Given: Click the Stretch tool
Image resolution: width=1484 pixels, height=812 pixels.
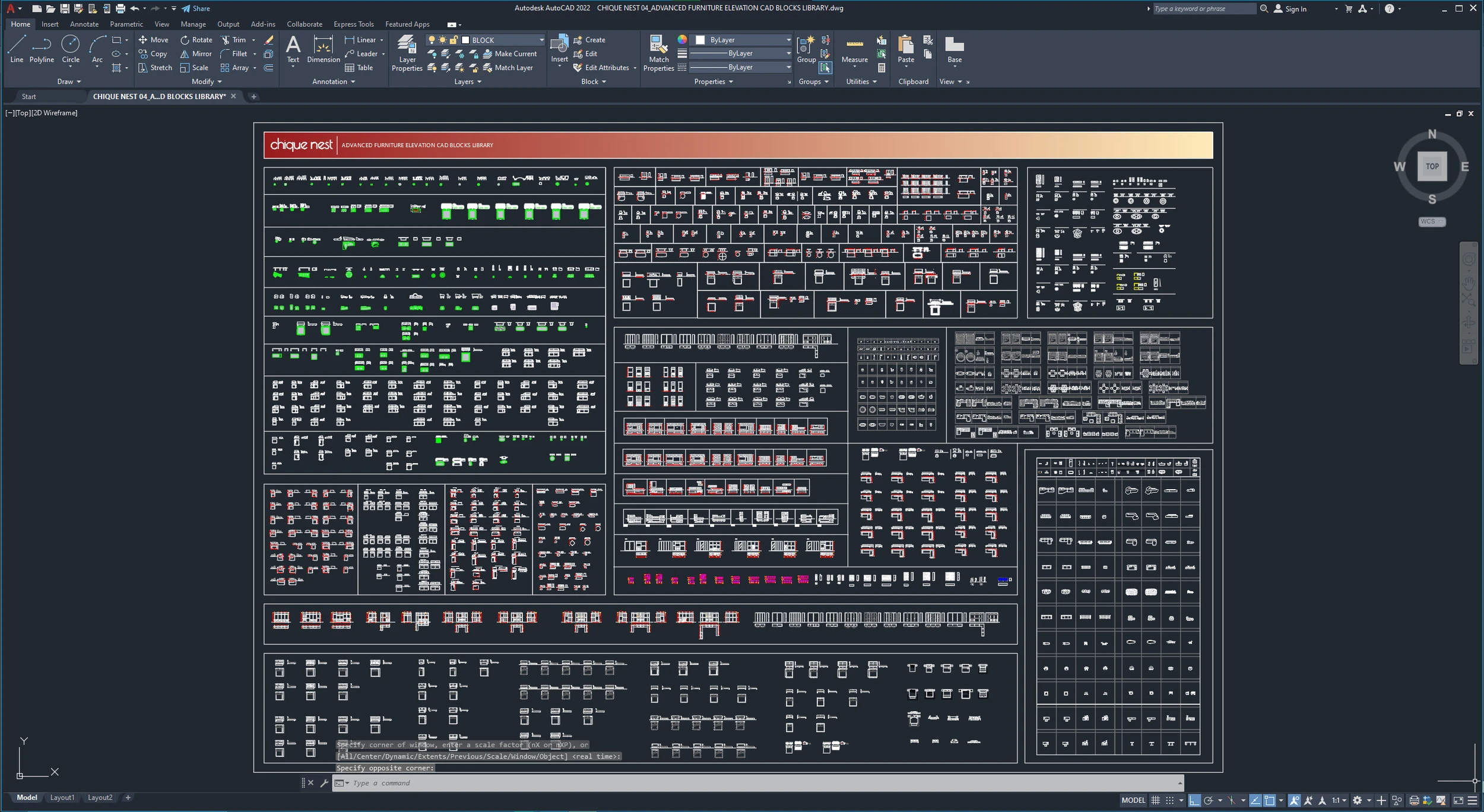Looking at the screenshot, I should coord(155,68).
